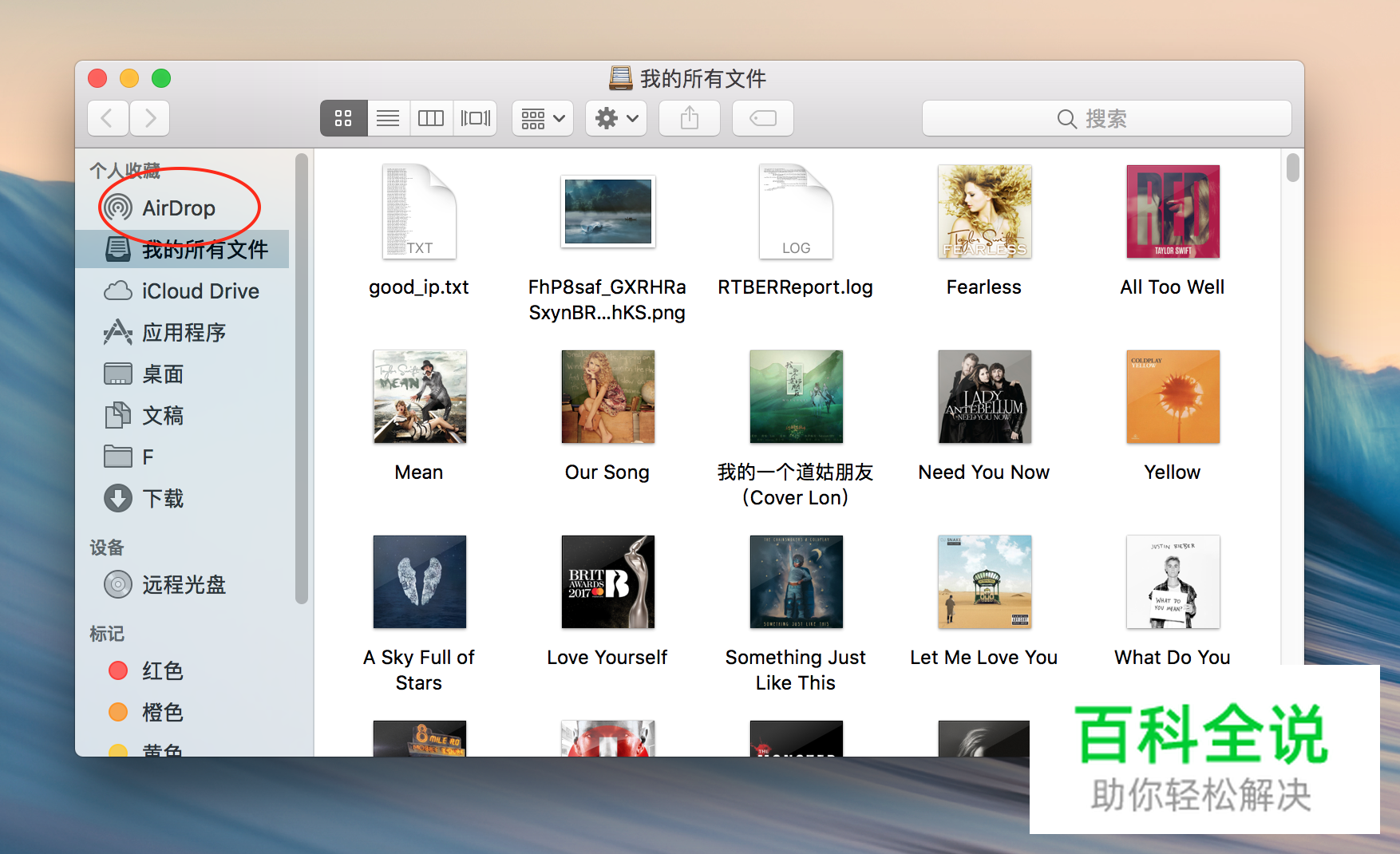Select 我的所有文件 in sidebar

pyautogui.click(x=182, y=249)
